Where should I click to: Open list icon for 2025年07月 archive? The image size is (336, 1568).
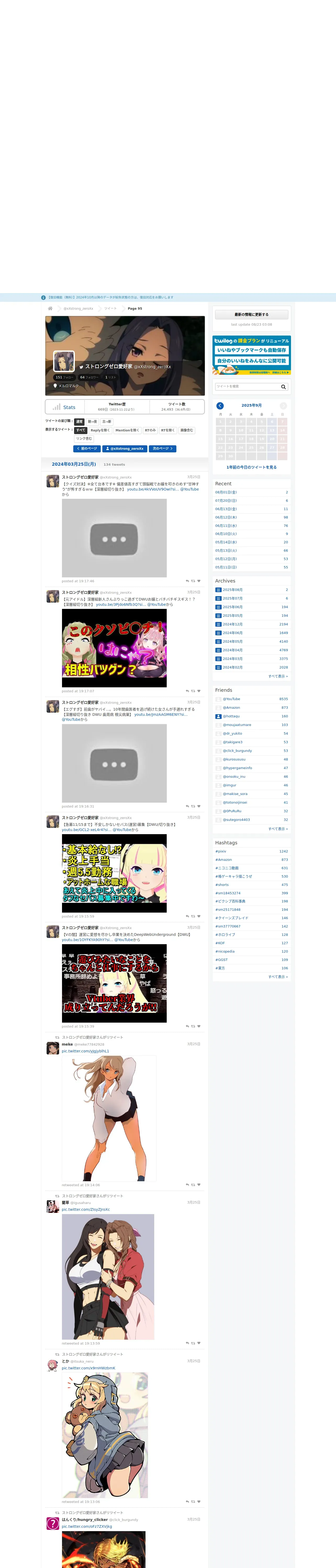tap(218, 598)
